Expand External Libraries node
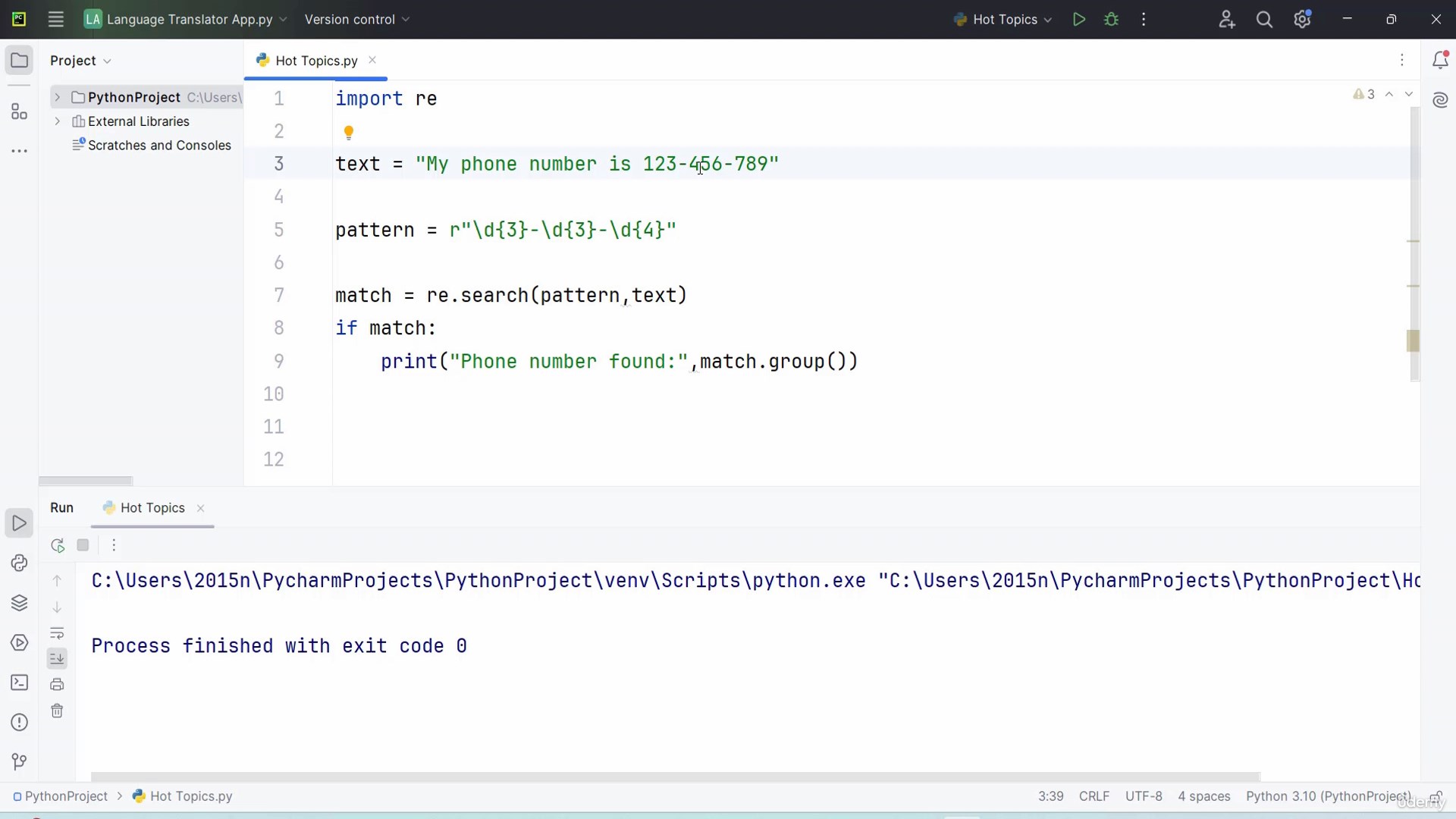The height and width of the screenshot is (819, 1456). pyautogui.click(x=57, y=121)
